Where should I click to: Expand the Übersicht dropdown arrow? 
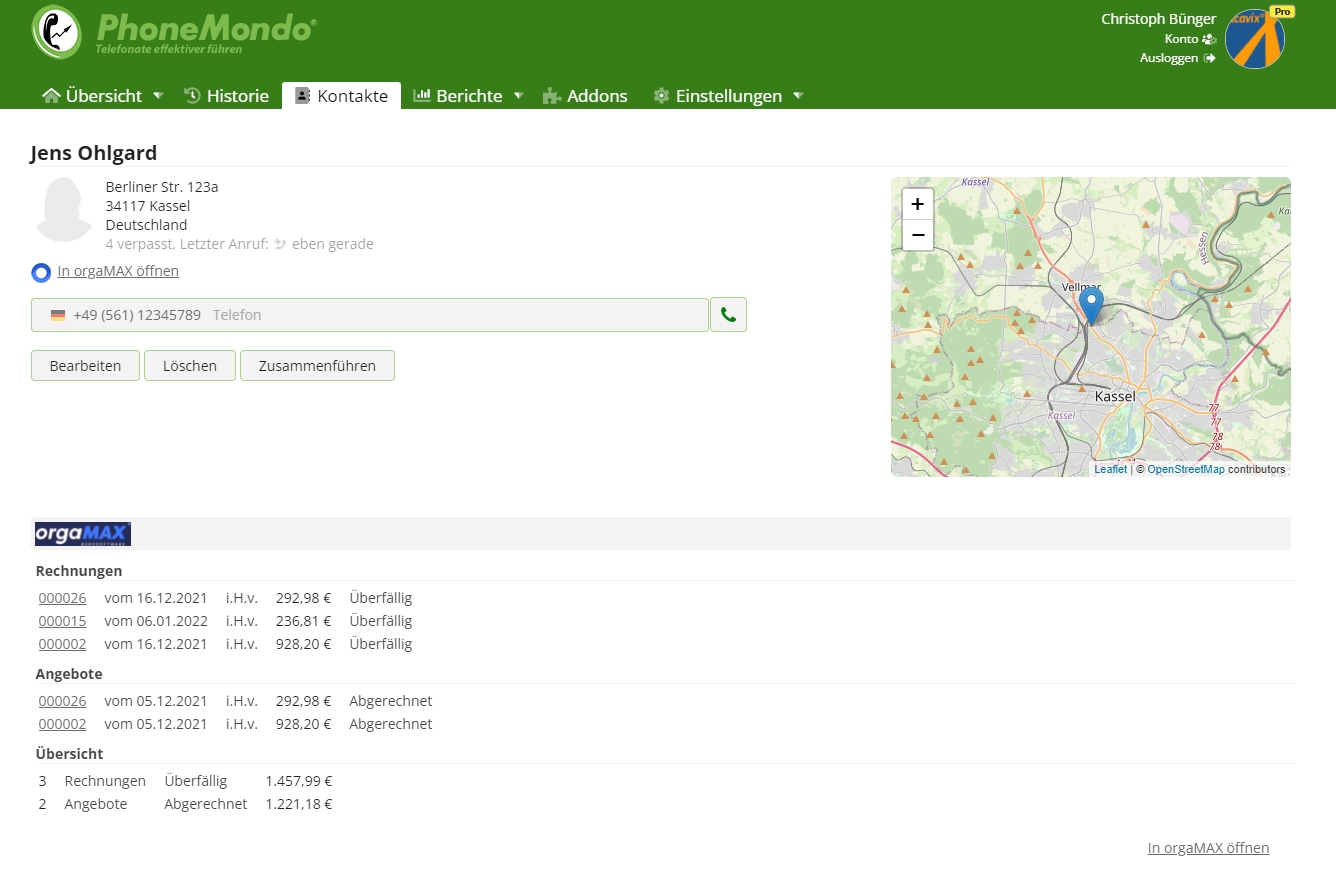(158, 96)
